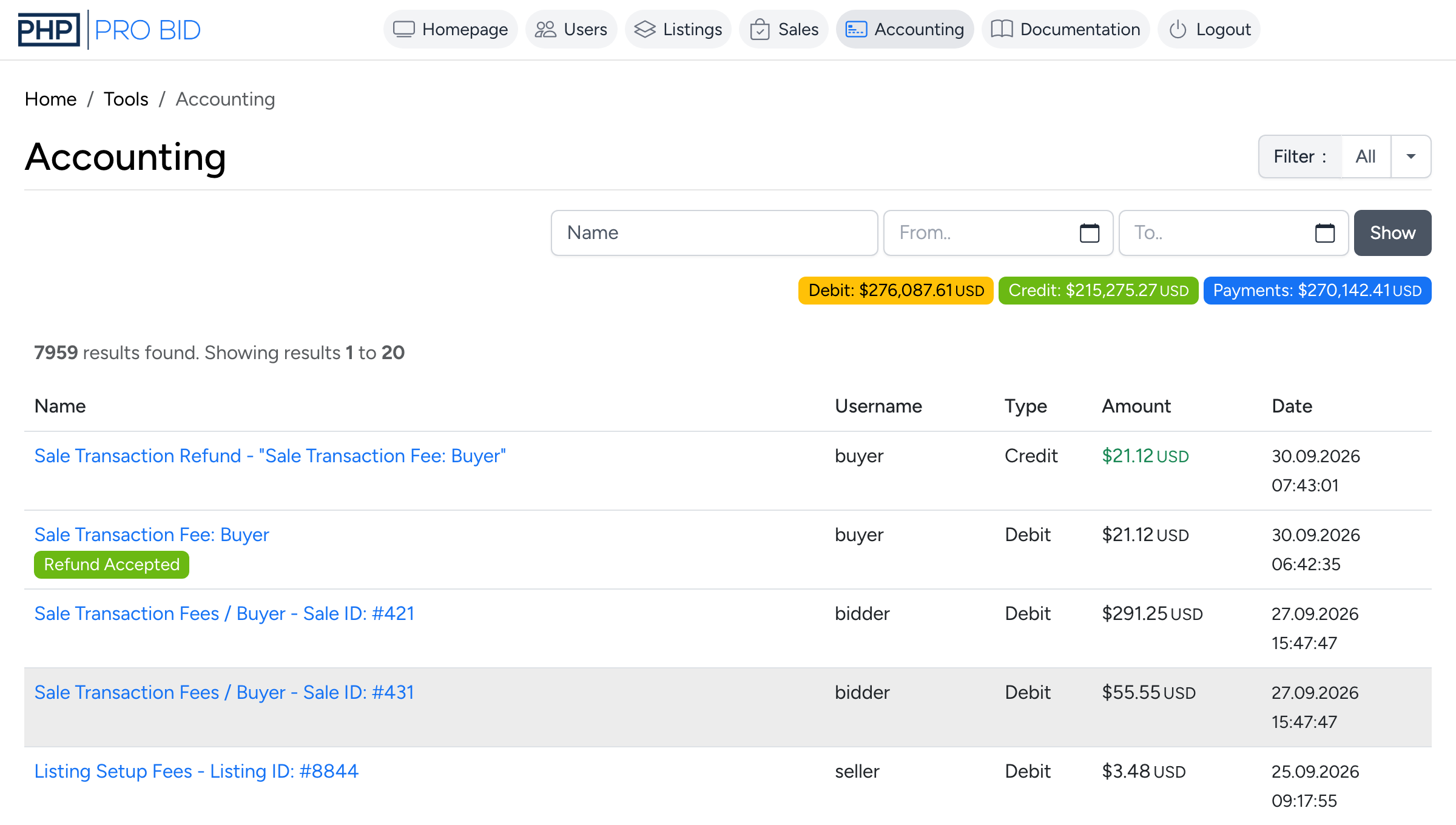
Task: Click the Home breadcrumb link
Action: coord(50,99)
